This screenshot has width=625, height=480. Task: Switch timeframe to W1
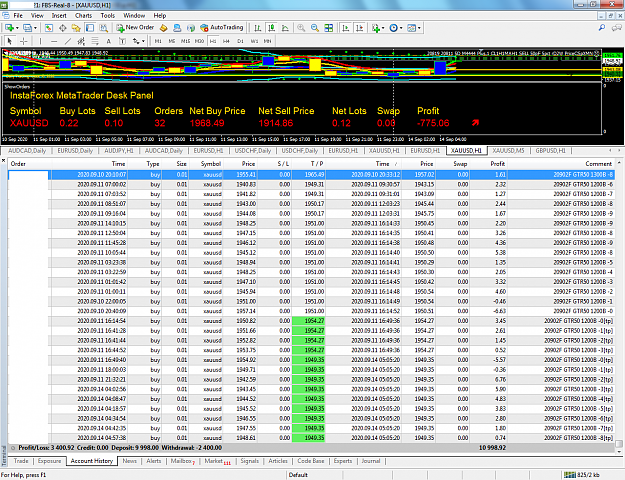(254, 41)
